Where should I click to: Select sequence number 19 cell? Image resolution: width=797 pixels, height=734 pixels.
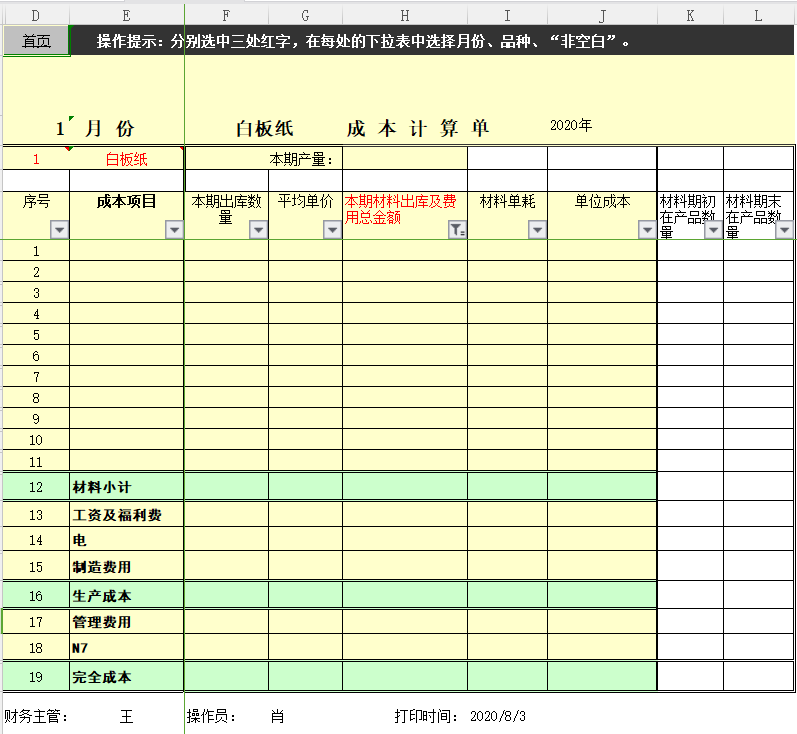[36, 677]
